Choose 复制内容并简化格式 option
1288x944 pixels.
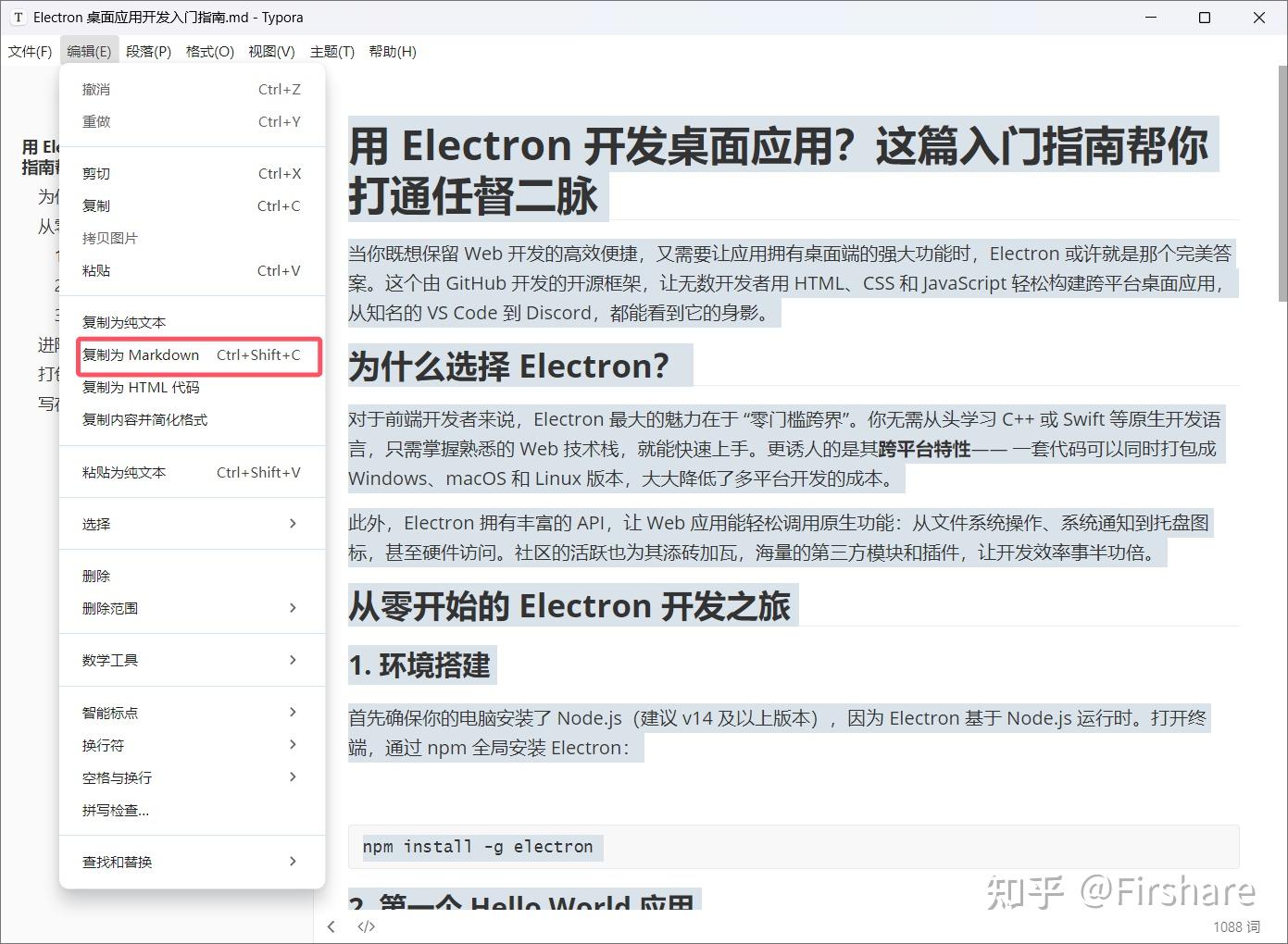pyautogui.click(x=192, y=420)
